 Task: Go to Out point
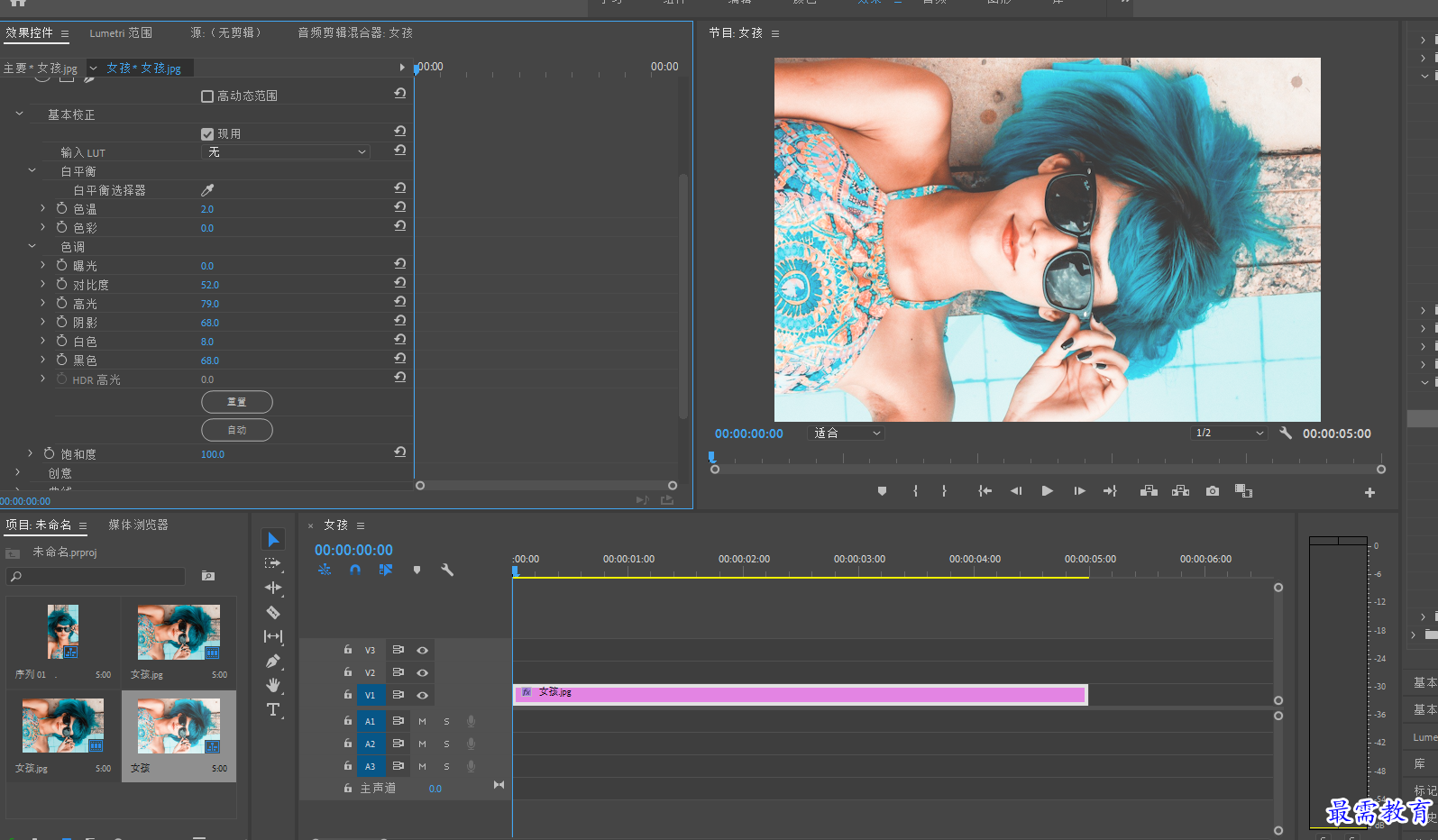(x=1110, y=491)
